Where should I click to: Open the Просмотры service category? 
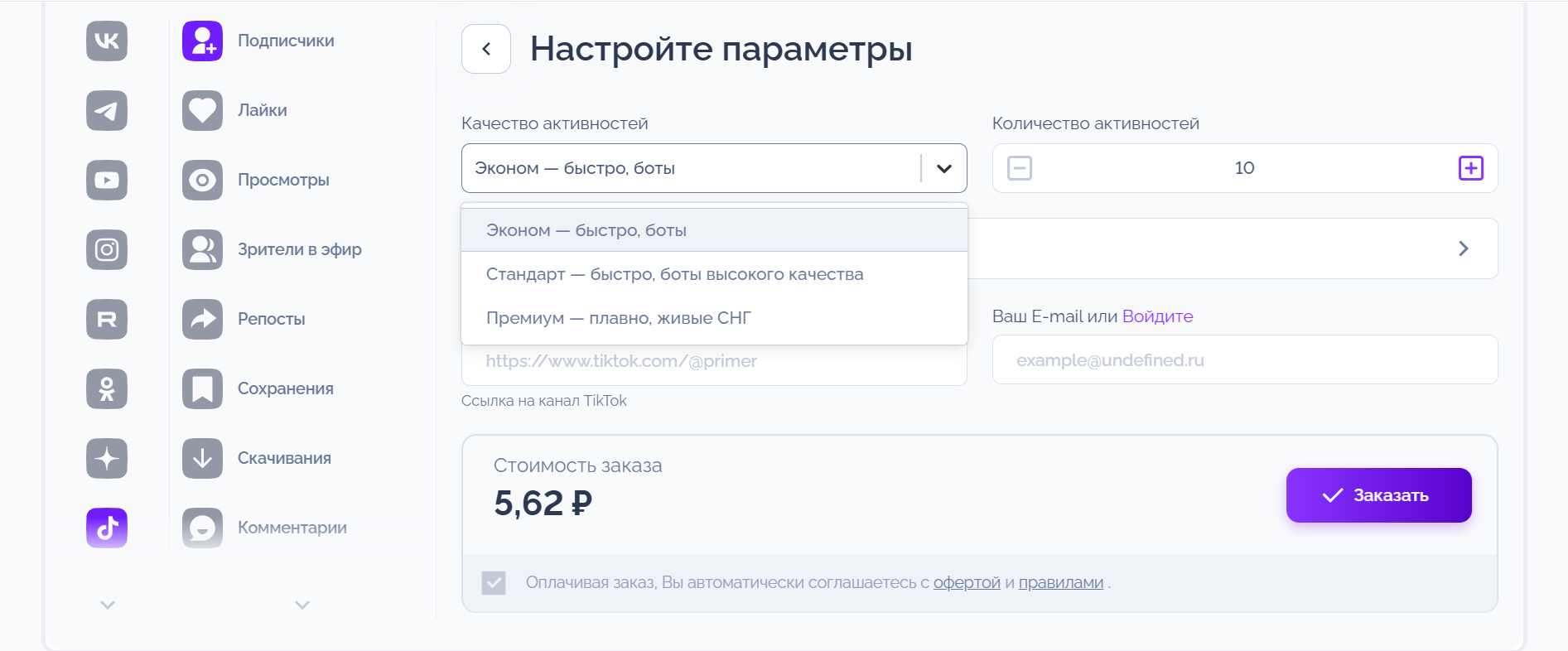283,180
